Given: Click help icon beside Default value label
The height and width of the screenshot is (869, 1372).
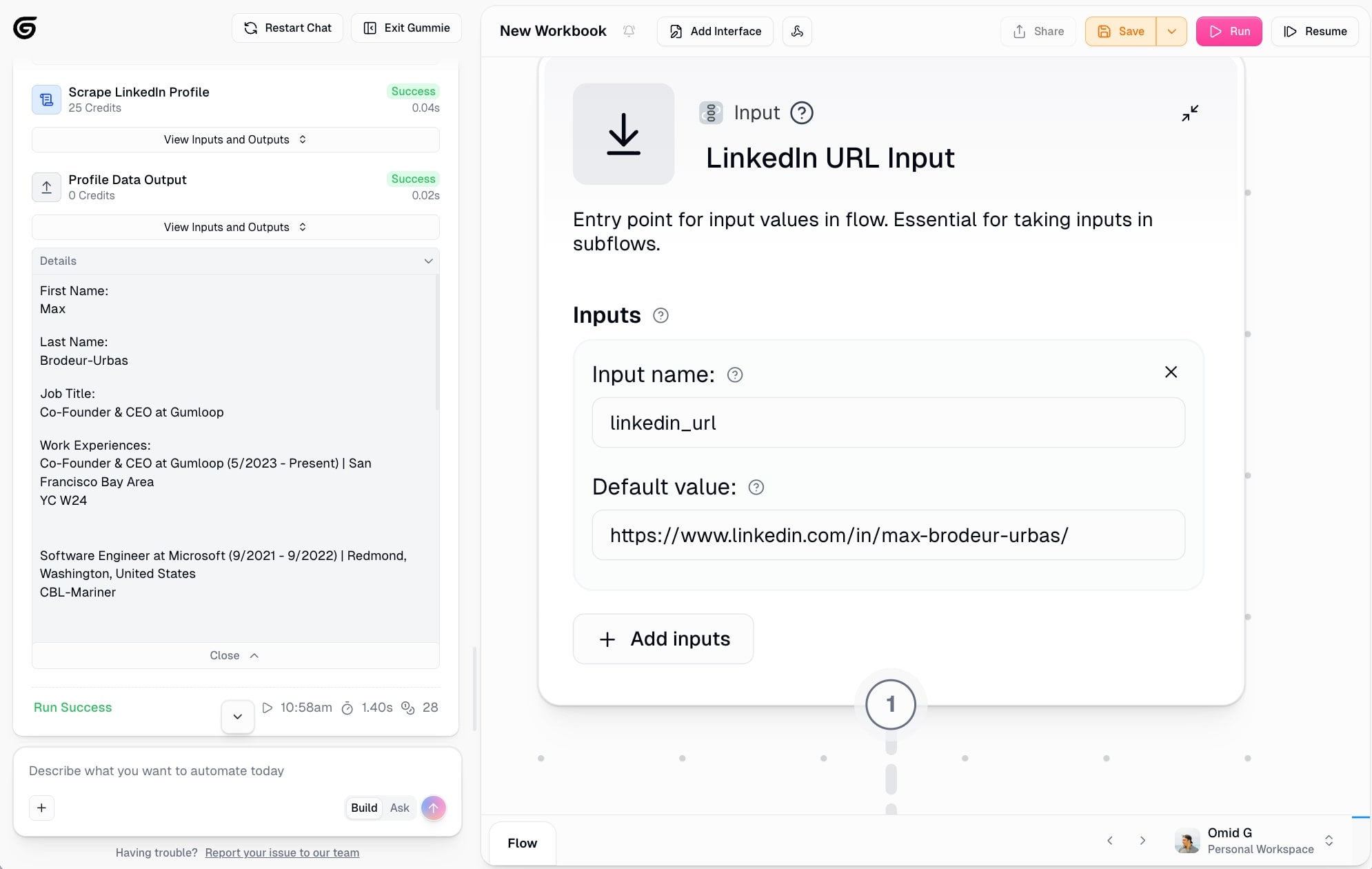Looking at the screenshot, I should tap(756, 487).
